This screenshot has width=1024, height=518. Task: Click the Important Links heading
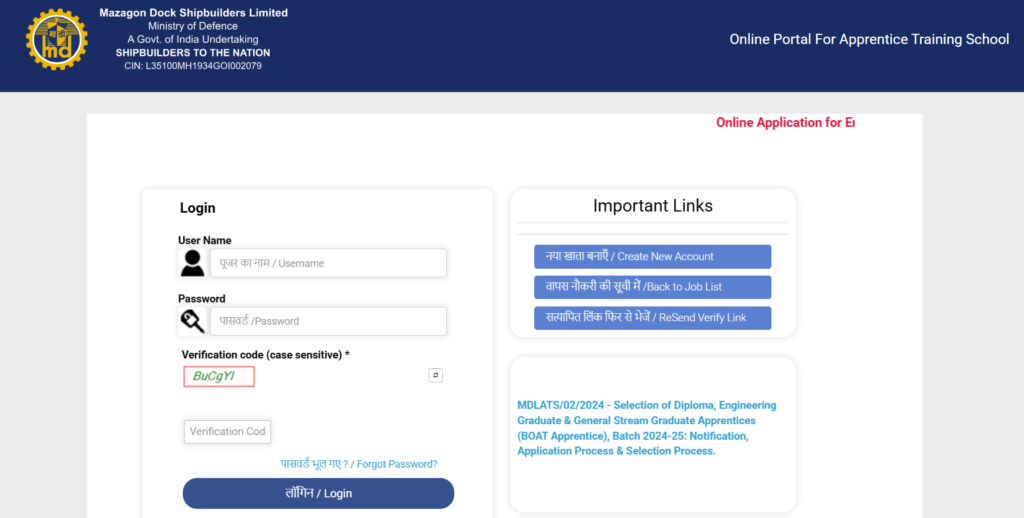point(652,206)
